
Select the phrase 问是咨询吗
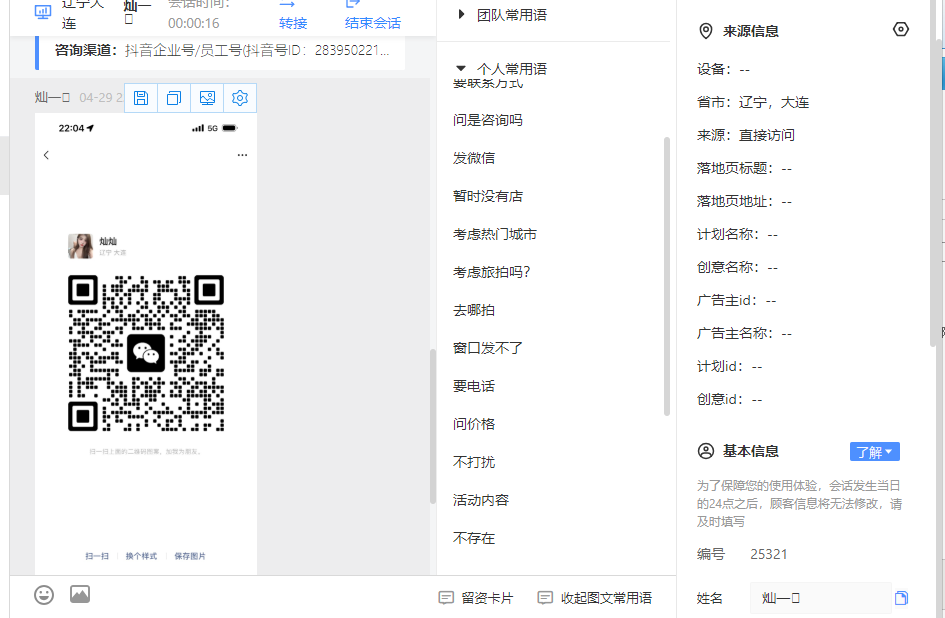[488, 120]
